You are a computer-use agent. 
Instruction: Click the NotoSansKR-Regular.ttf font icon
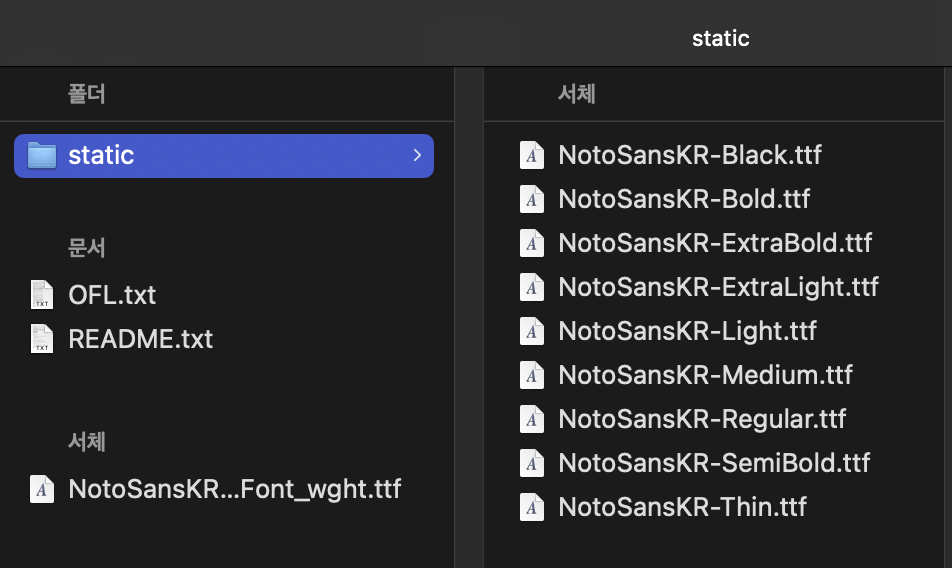532,419
